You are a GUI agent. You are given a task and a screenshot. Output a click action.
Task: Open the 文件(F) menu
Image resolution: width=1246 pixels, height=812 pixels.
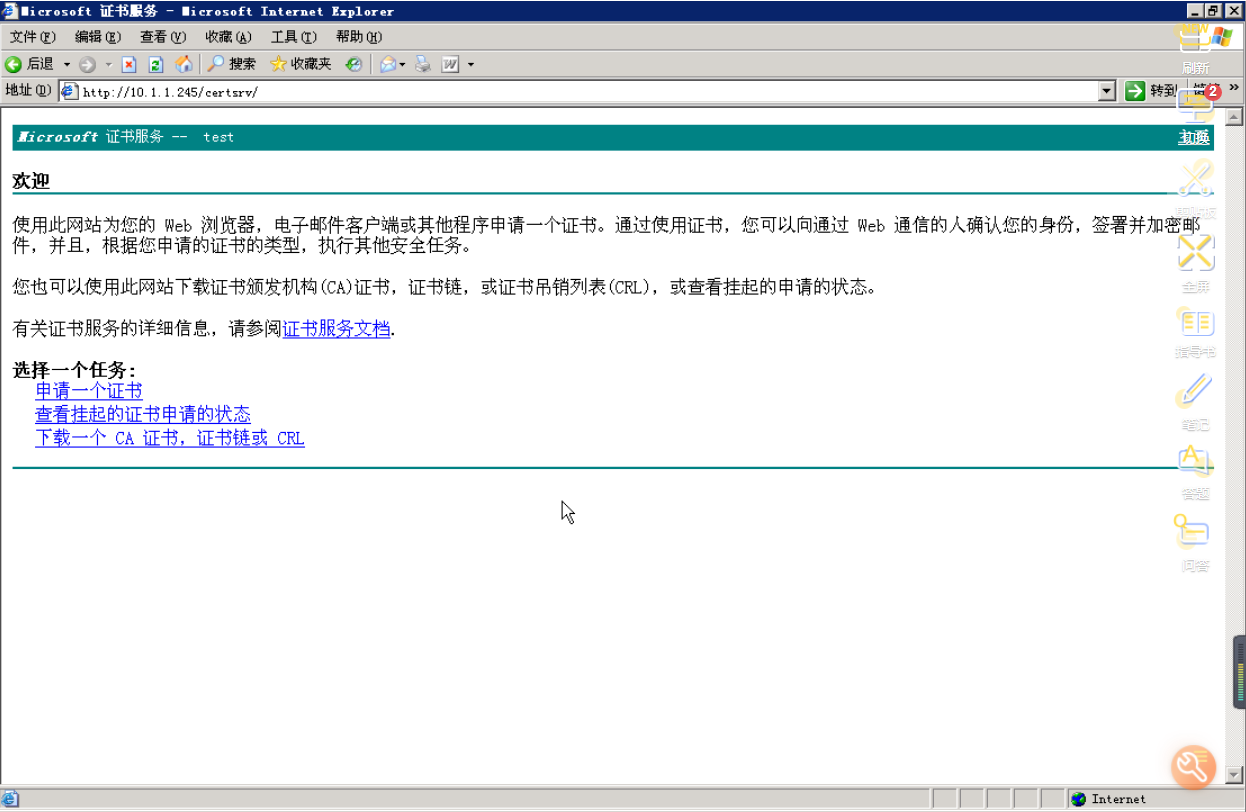32,37
